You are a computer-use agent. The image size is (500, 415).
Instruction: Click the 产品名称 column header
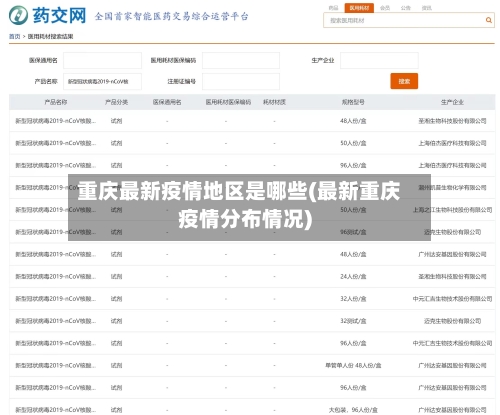[x=56, y=102]
